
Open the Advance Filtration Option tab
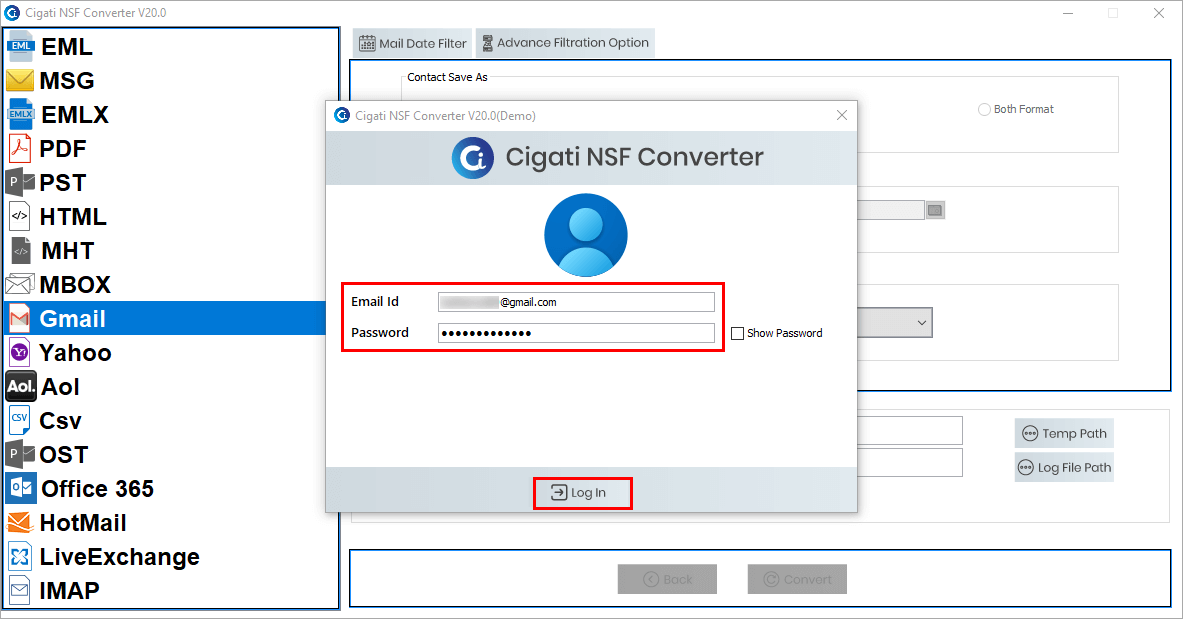565,43
